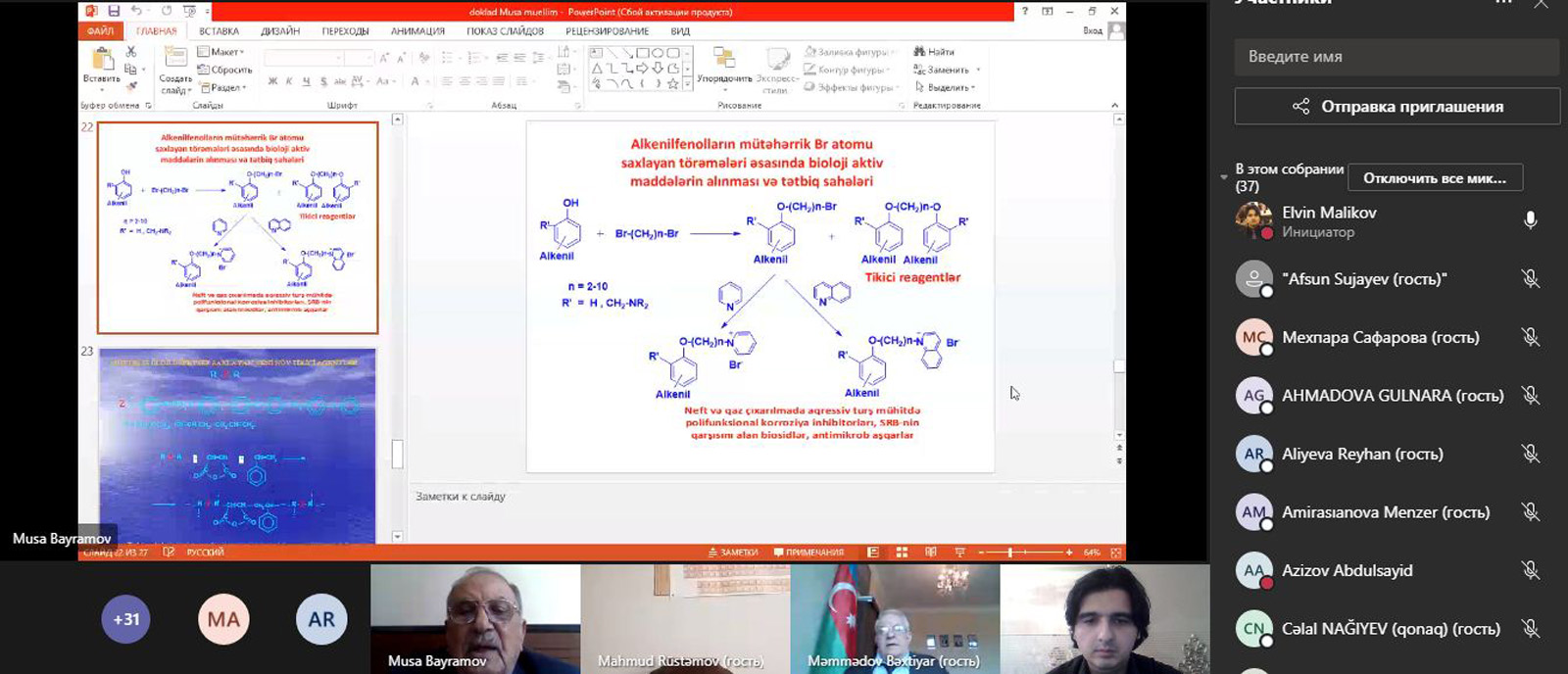Toggle Elvin Malikov's microphone icon

[1530, 221]
